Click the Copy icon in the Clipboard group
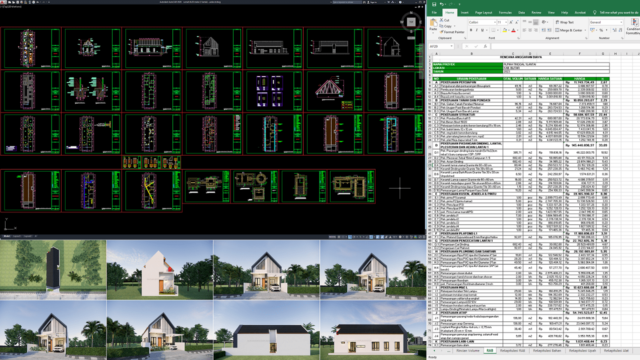Viewport: 640px width, 360px height. 441,26
